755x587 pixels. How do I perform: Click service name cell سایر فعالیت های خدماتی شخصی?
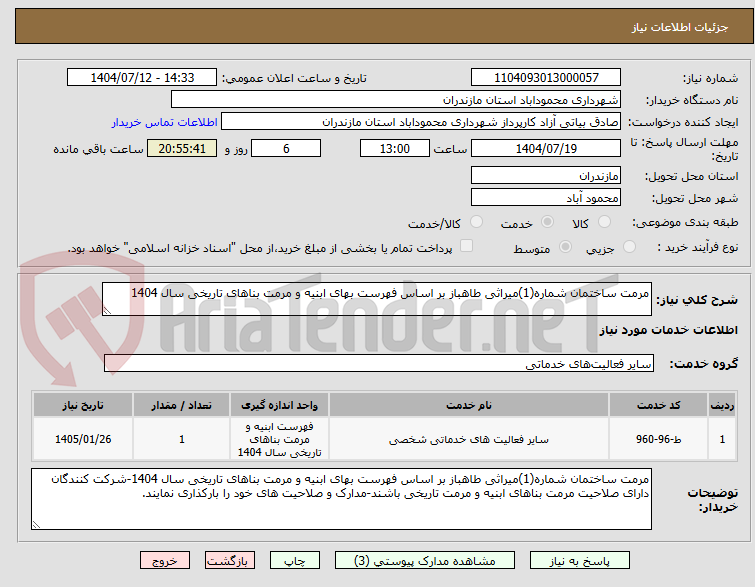(x=469, y=439)
